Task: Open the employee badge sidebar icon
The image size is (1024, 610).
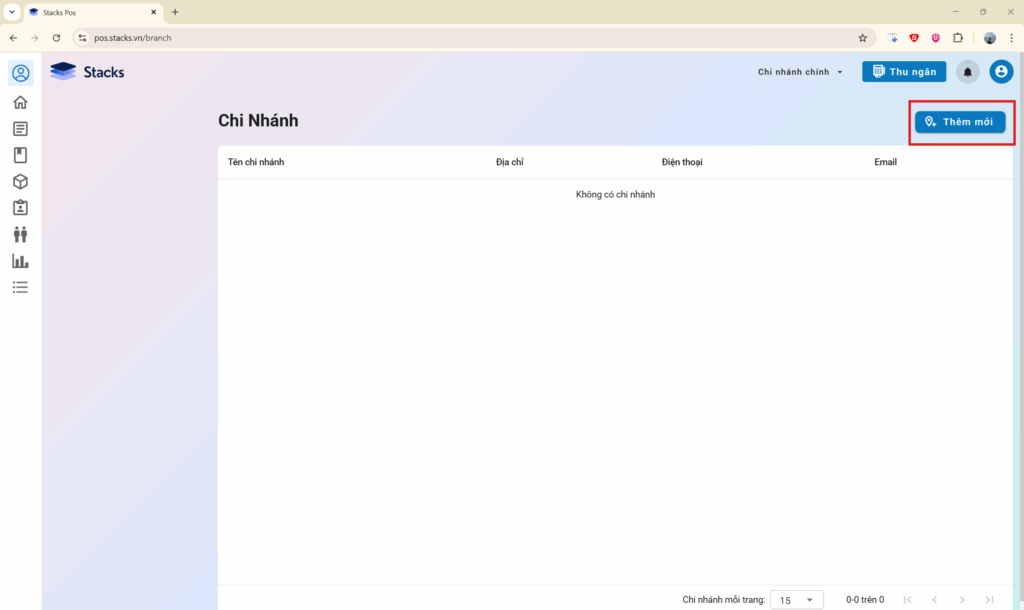Action: pyautogui.click(x=20, y=208)
